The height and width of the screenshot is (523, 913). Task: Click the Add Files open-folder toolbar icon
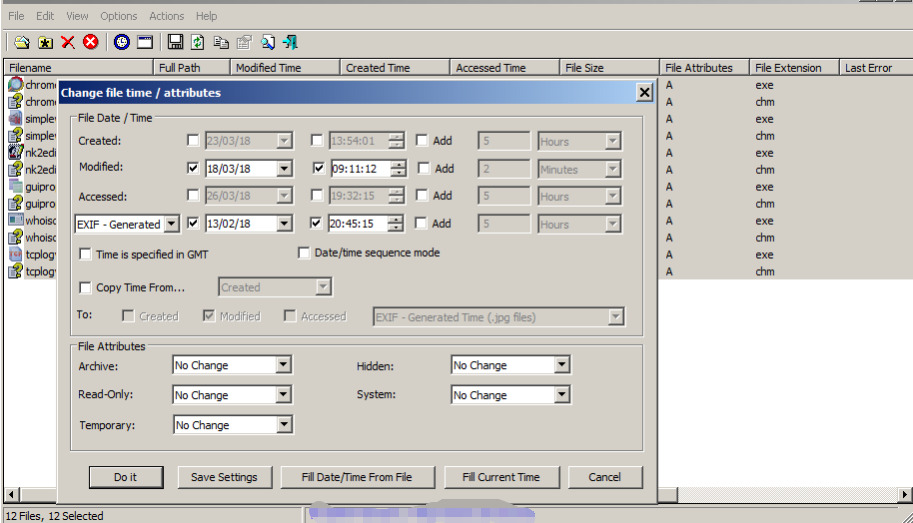(21, 42)
